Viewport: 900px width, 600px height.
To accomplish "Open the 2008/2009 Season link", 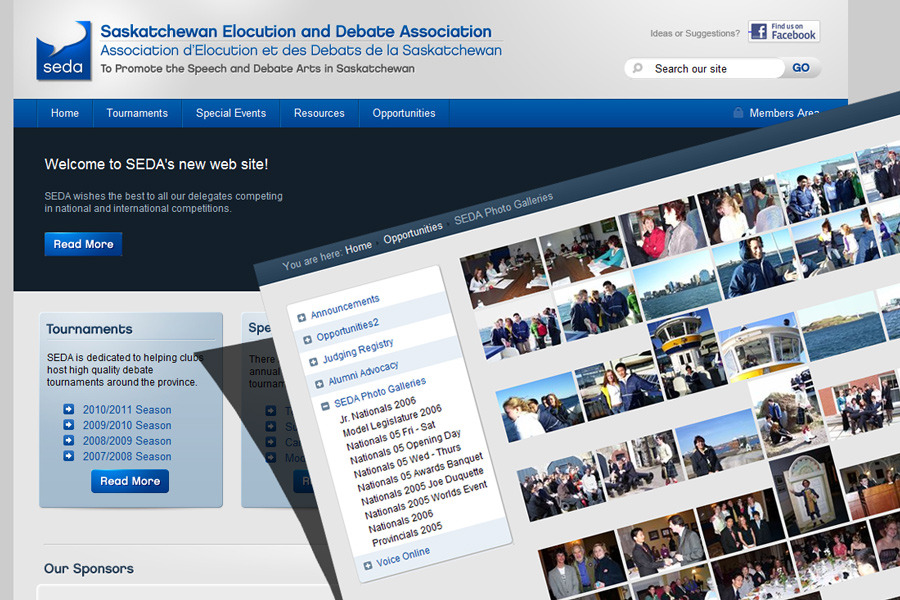I will (127, 441).
